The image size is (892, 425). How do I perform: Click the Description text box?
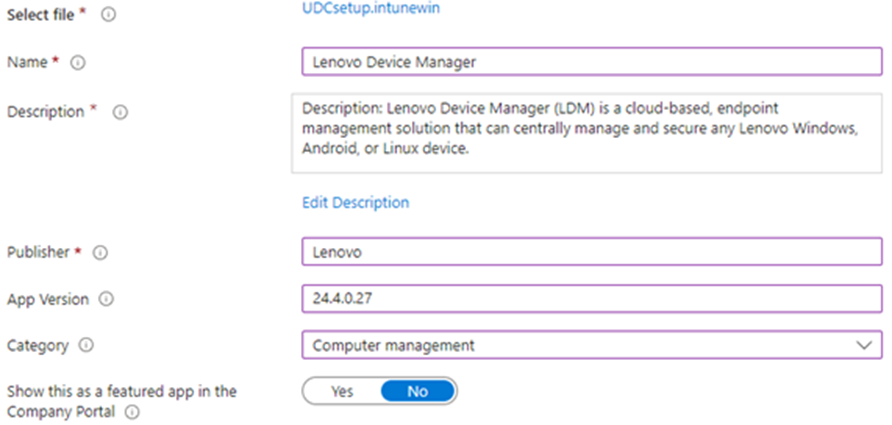pyautogui.click(x=587, y=133)
